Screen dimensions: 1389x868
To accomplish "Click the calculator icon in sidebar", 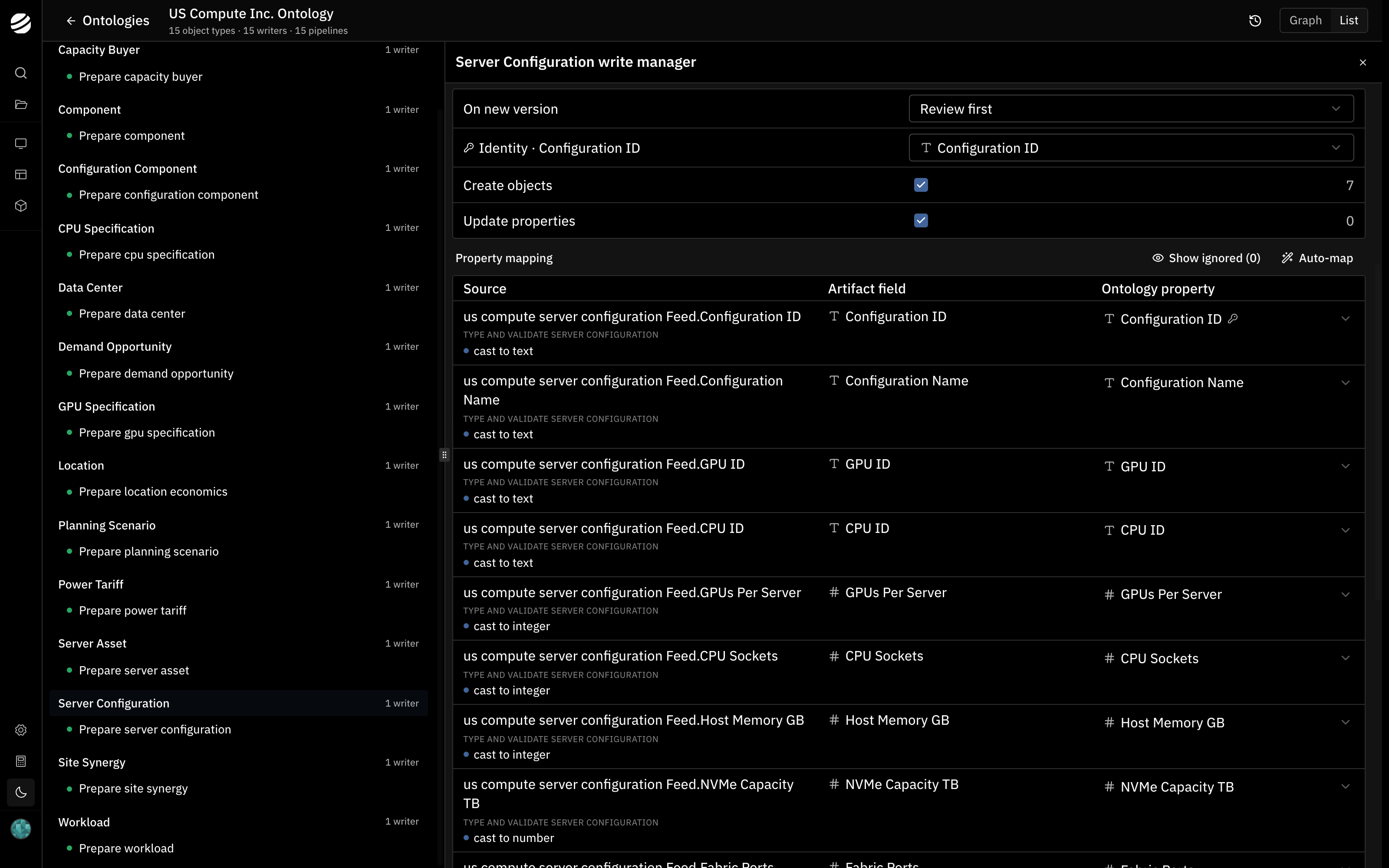I will [x=21, y=761].
